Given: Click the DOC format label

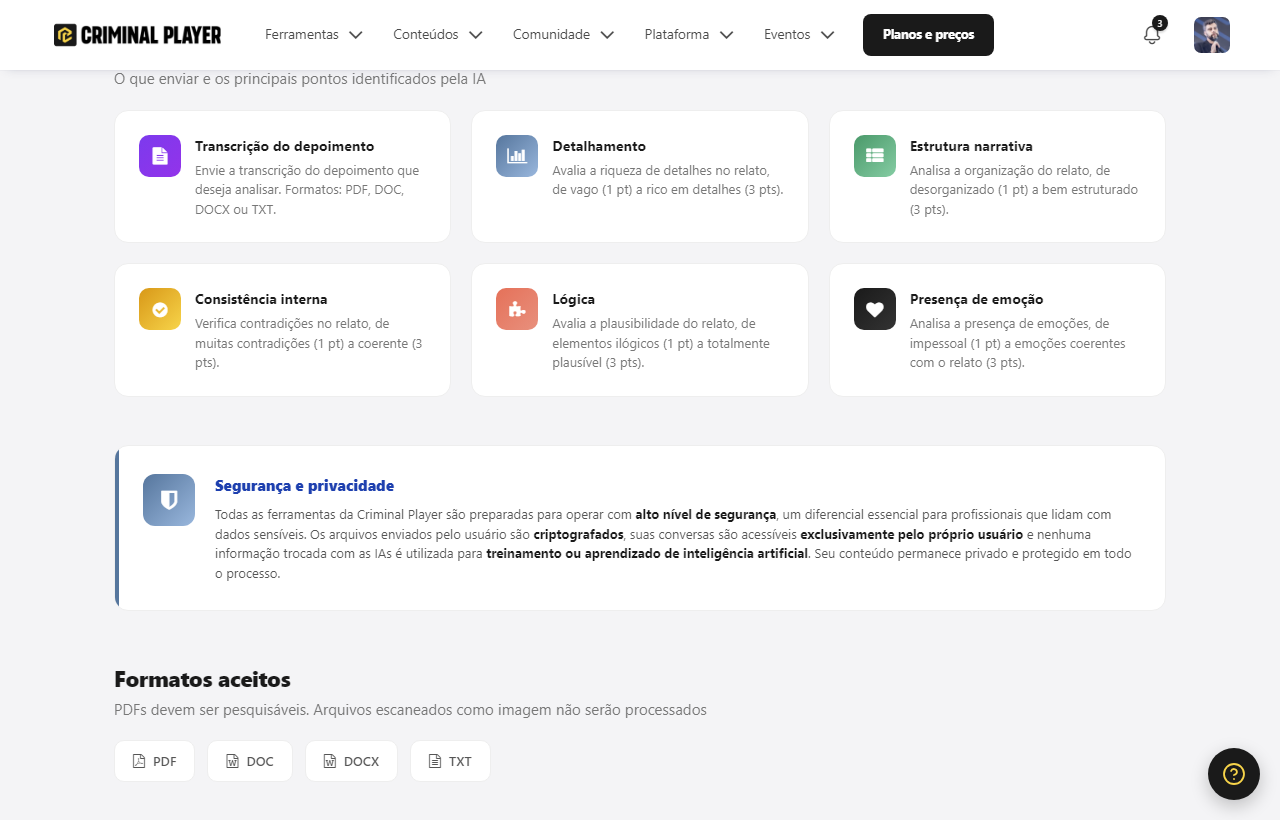Looking at the screenshot, I should click(x=260, y=762).
